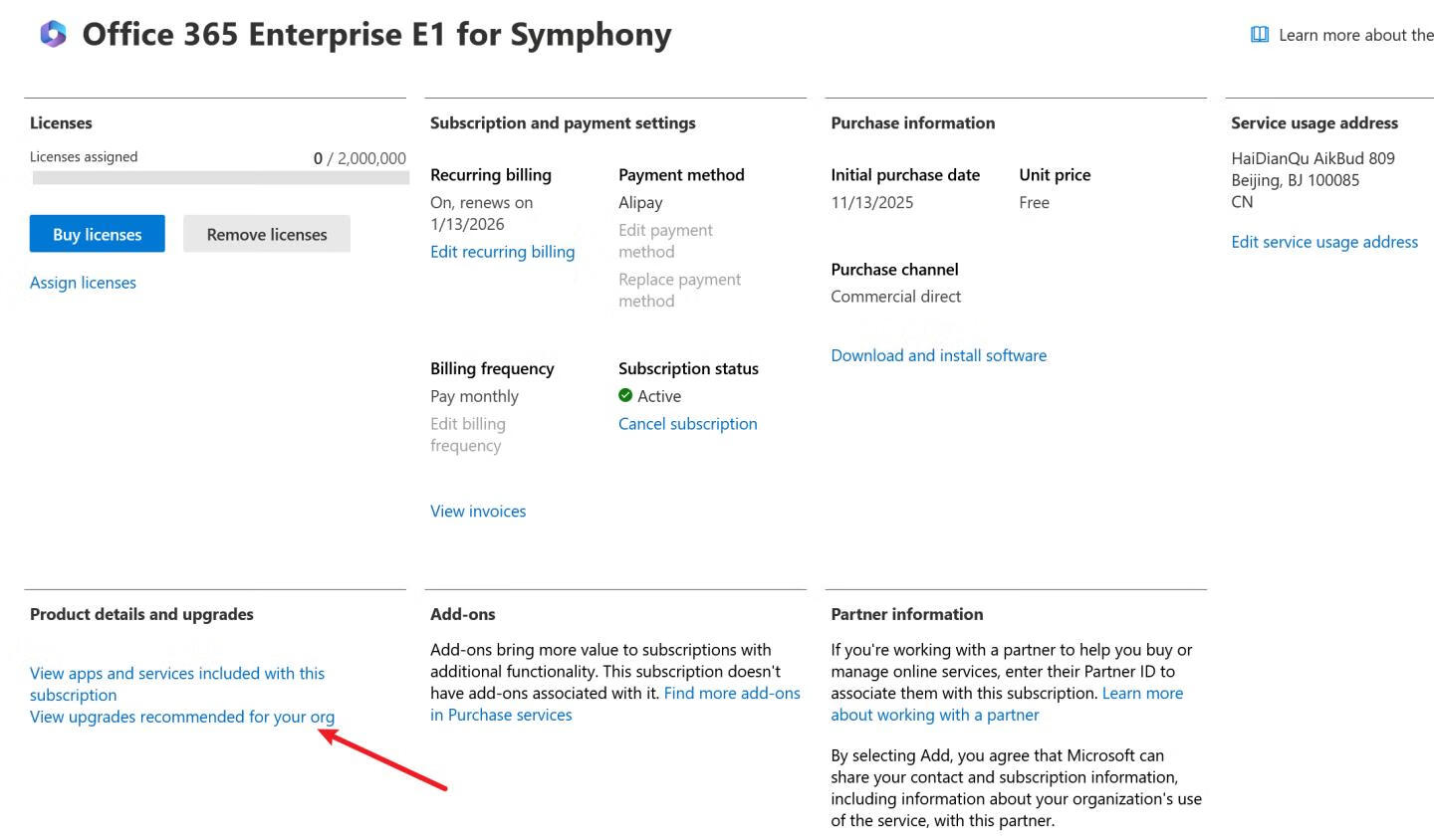The image size is (1434, 840).
Task: Click the Learn more book icon
Action: [x=1260, y=35]
